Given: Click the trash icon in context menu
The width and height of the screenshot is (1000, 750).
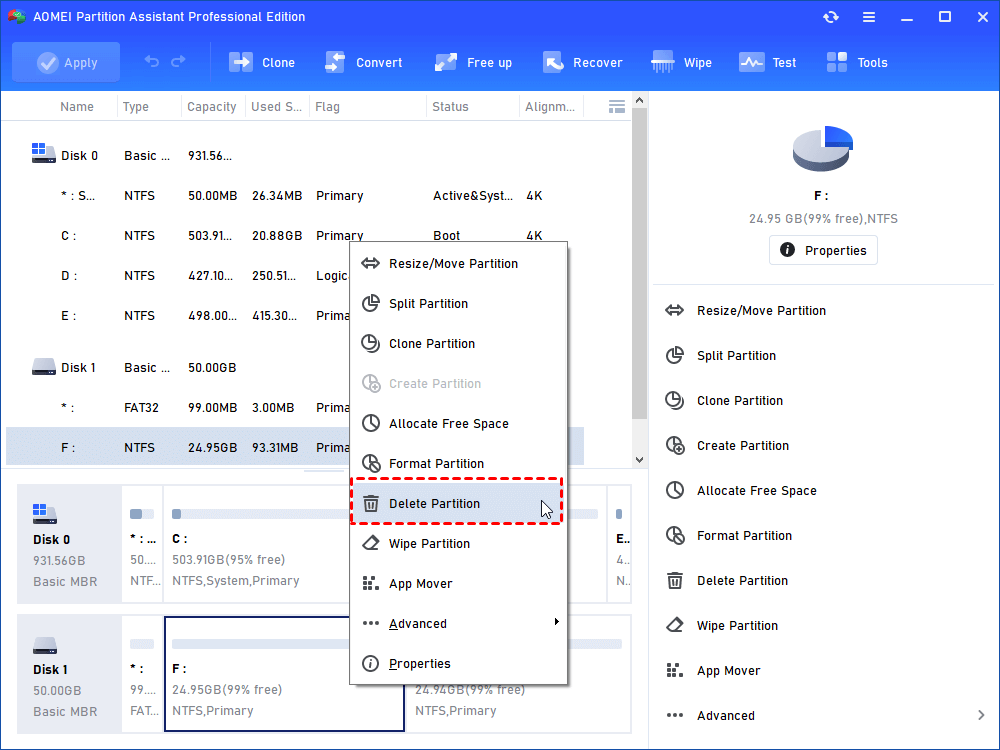Looking at the screenshot, I should click(371, 503).
